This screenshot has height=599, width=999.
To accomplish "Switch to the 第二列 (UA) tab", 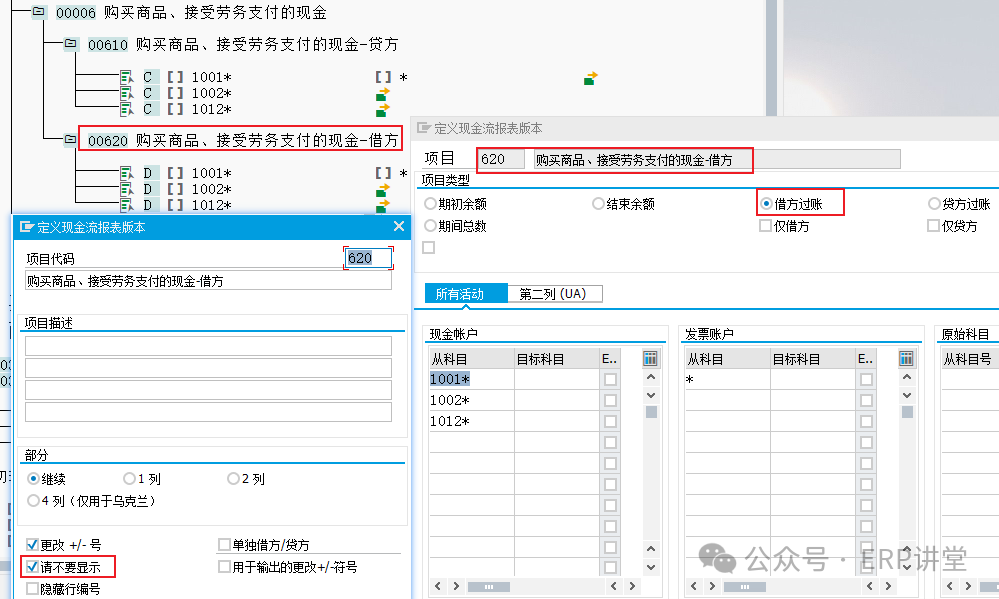I will click(x=552, y=294).
